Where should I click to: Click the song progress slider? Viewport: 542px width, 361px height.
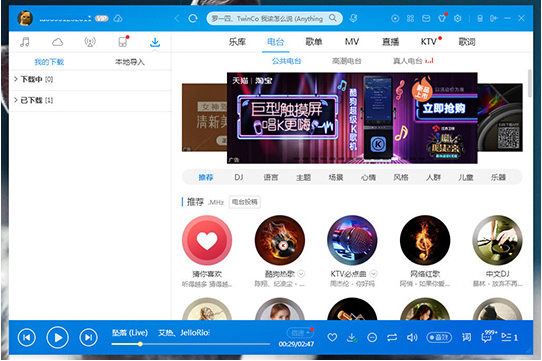190,344
